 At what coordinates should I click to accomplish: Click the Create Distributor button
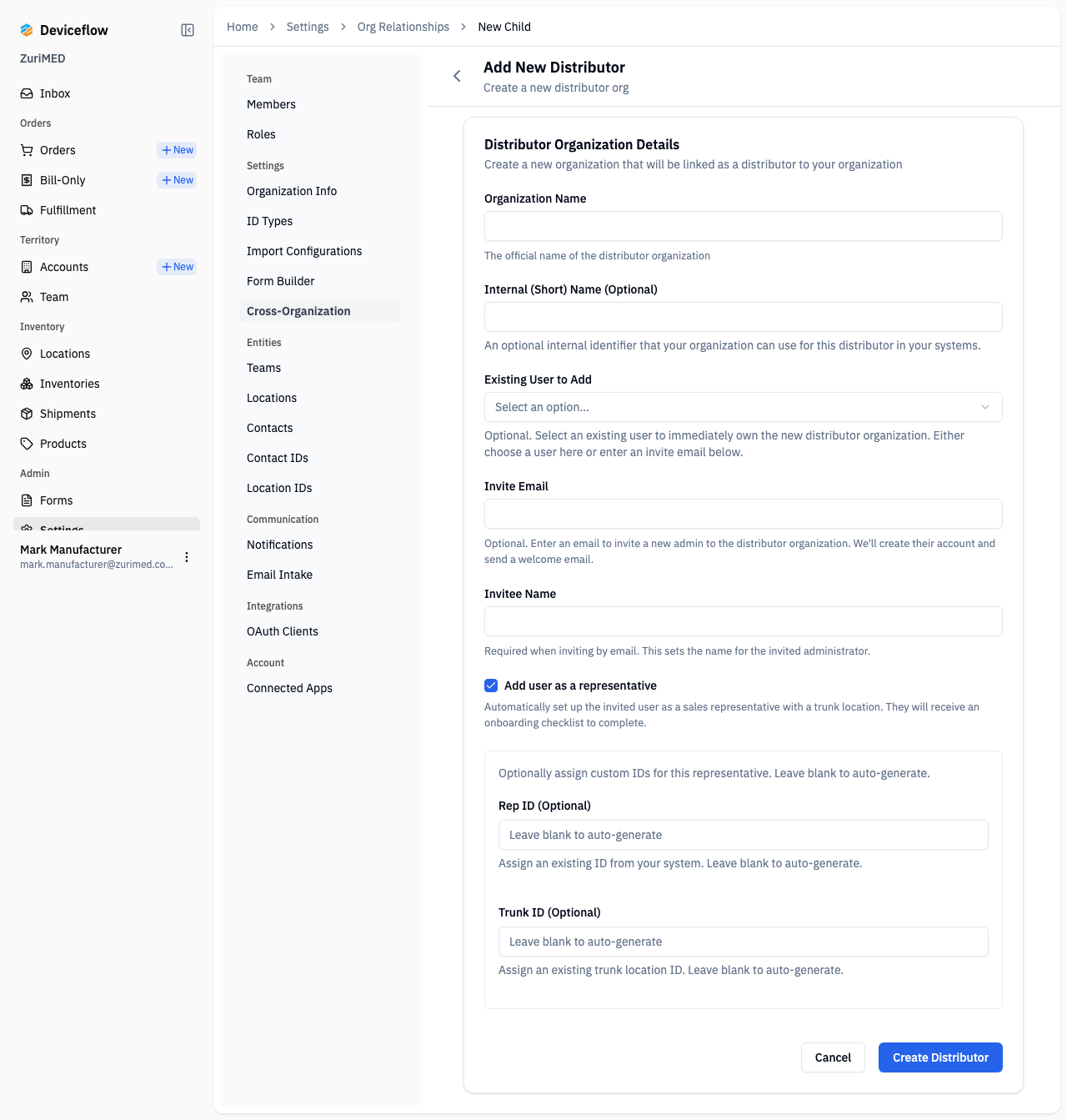point(940,1057)
